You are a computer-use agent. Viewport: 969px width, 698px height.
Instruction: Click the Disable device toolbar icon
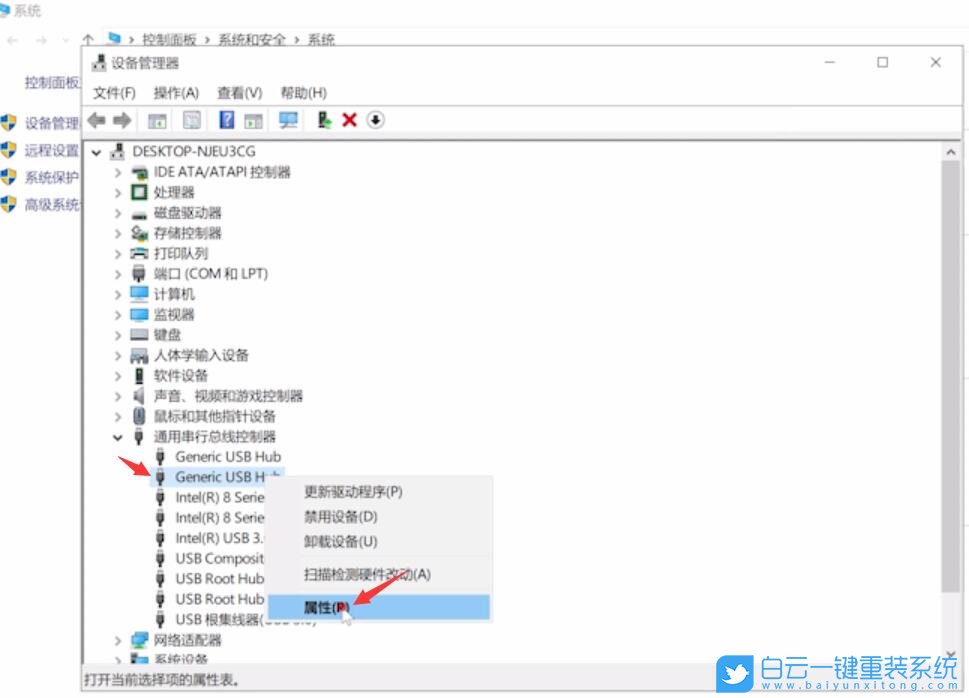374,120
